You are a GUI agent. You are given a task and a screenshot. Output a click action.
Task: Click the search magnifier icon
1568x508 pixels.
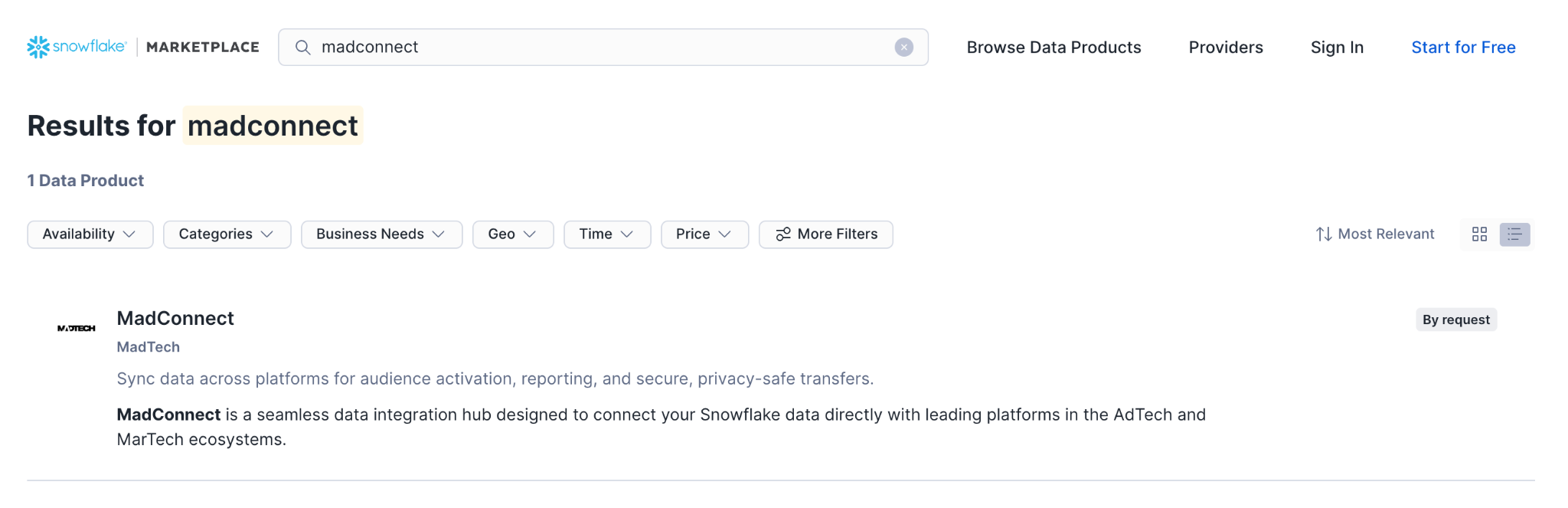303,48
